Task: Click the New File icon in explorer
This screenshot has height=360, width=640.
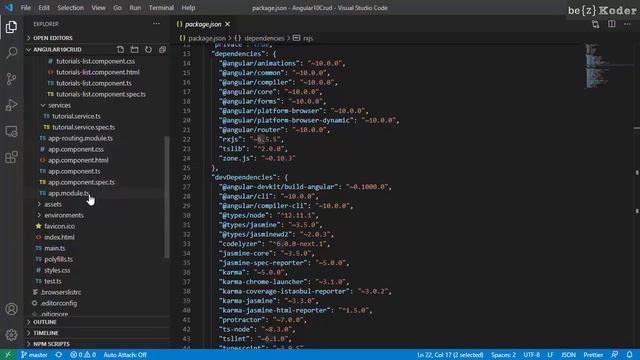Action: [120, 49]
